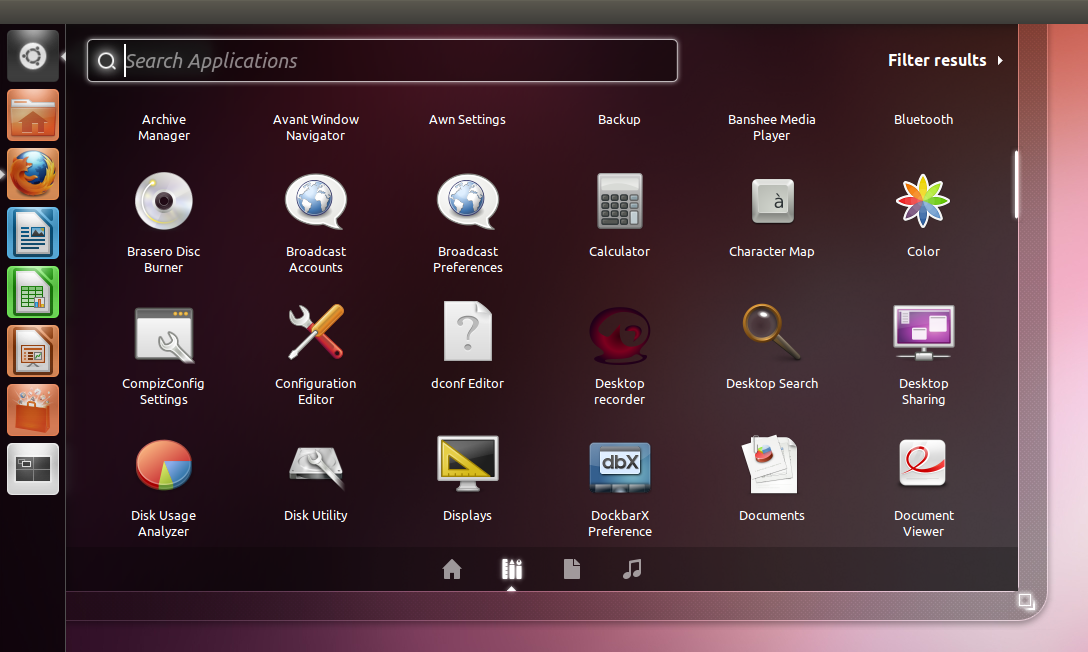The width and height of the screenshot is (1088, 652).
Task: Switch to the Music lens
Action: (632, 569)
